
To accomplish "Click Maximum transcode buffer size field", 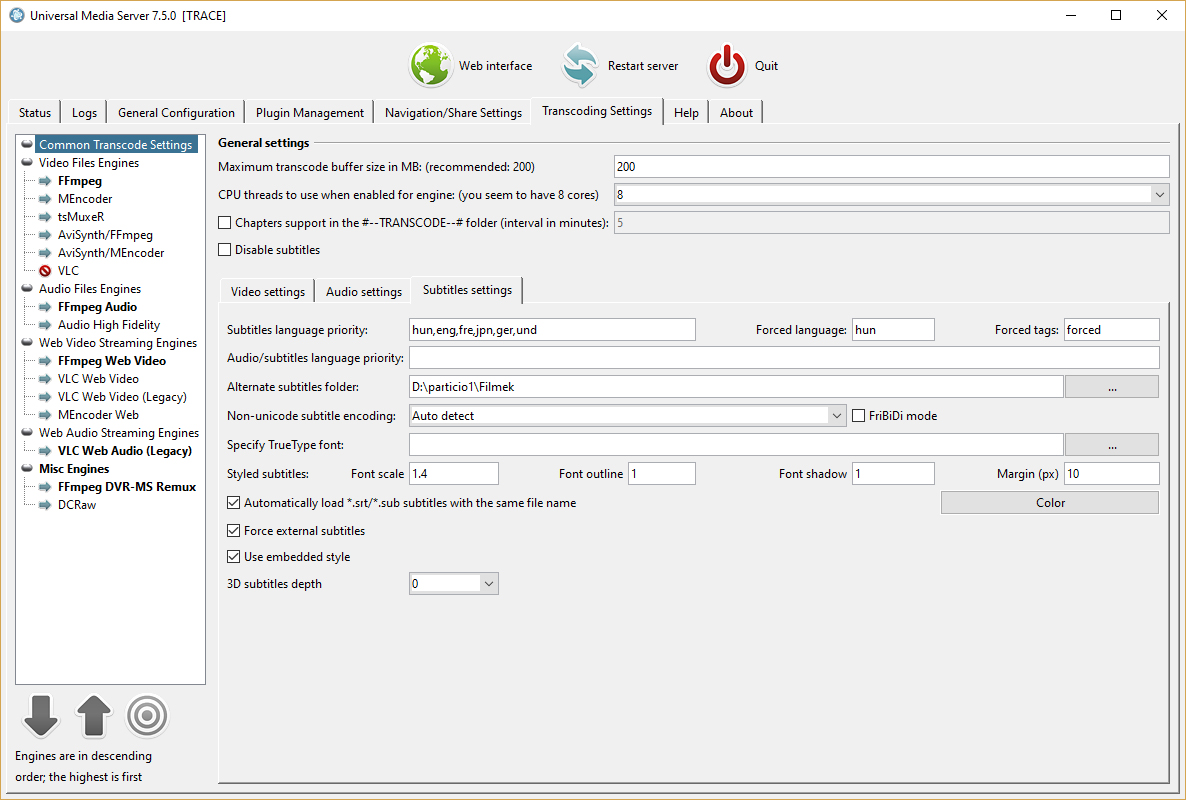I will (892, 167).
